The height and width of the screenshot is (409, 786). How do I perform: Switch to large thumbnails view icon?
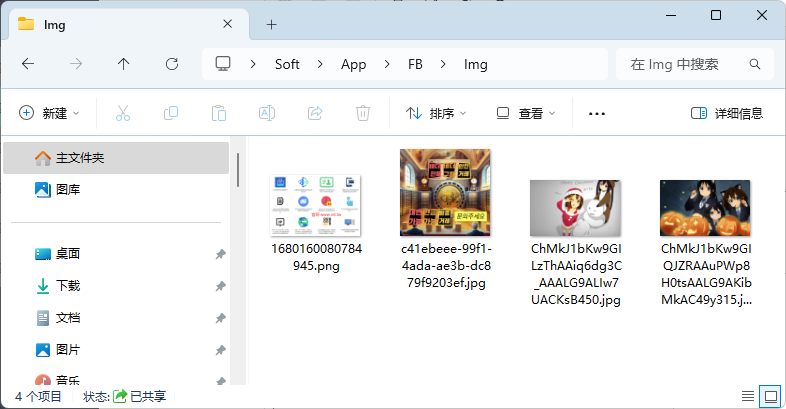(x=770, y=396)
